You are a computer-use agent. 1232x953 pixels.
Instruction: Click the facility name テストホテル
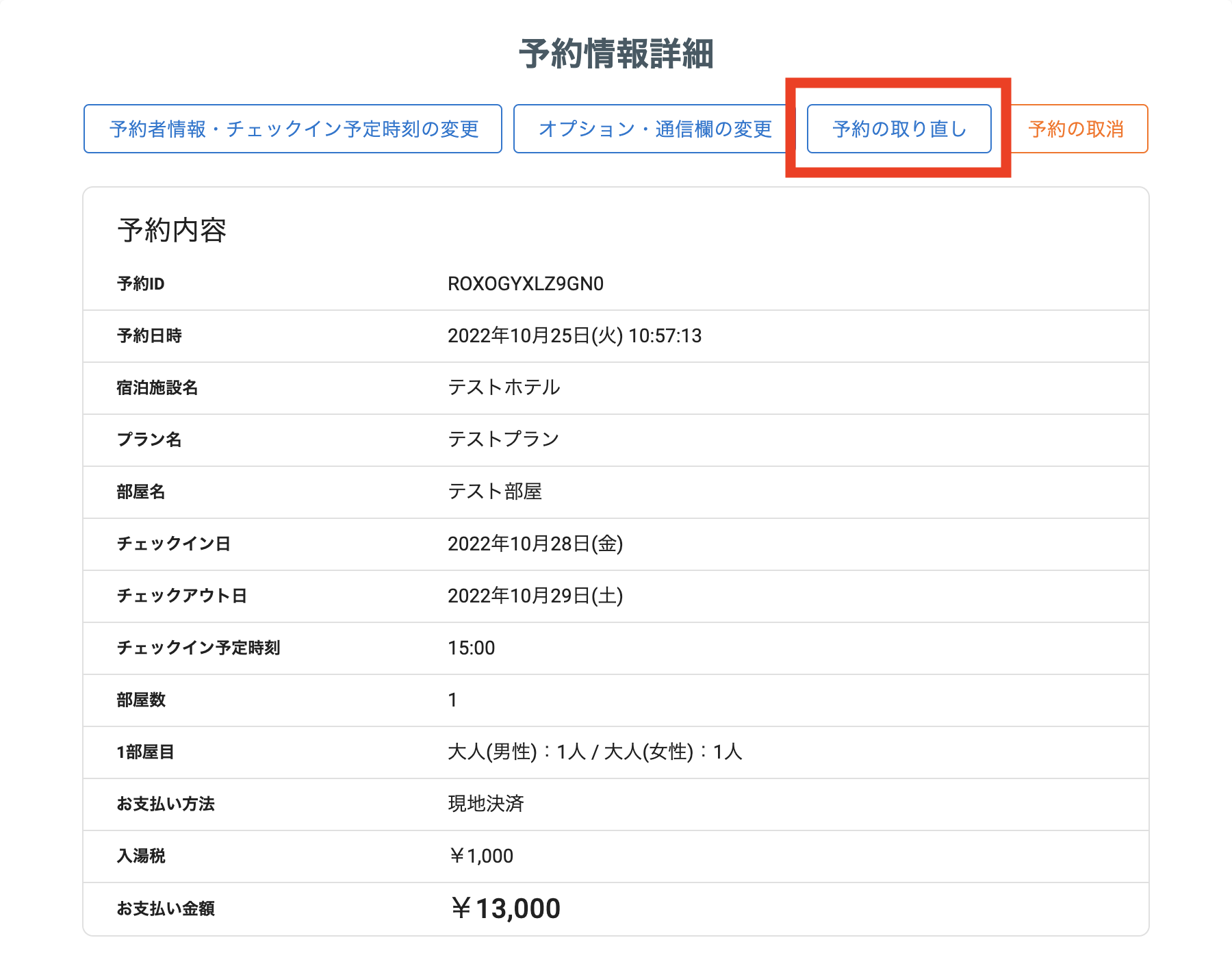[x=504, y=387]
